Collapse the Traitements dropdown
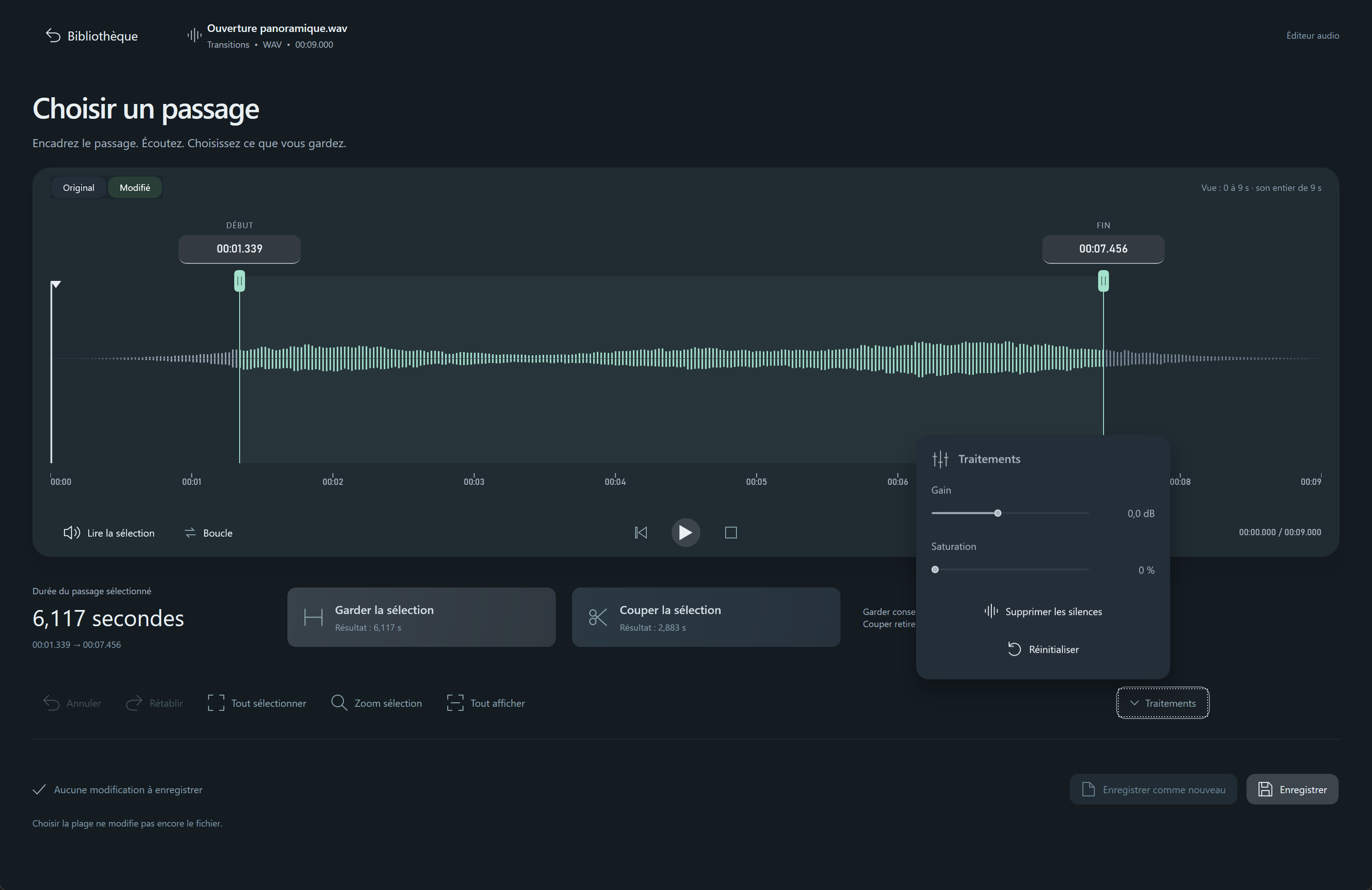This screenshot has height=890, width=1372. click(x=1163, y=703)
